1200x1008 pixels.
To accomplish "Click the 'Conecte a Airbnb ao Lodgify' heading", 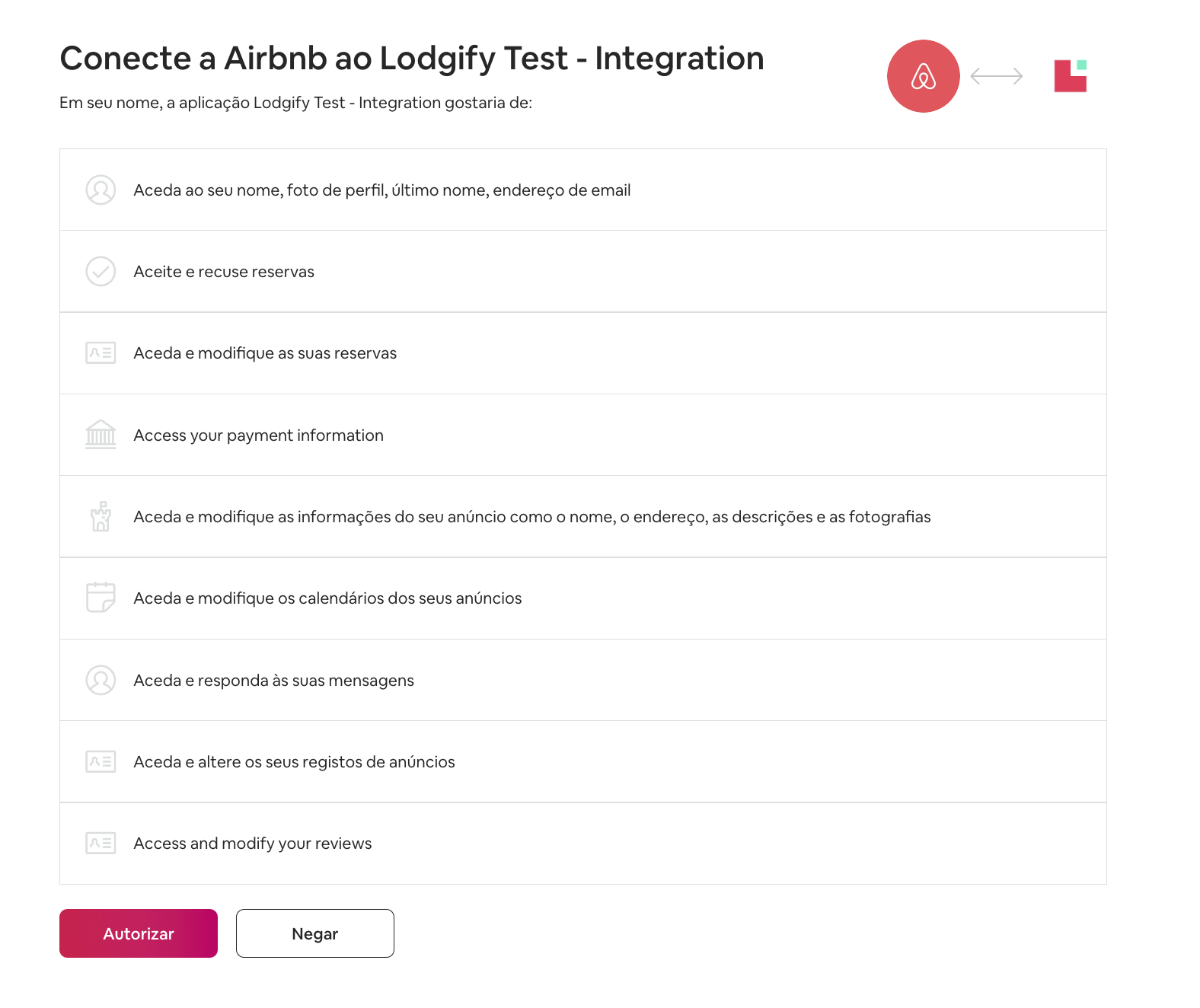I will [x=411, y=59].
